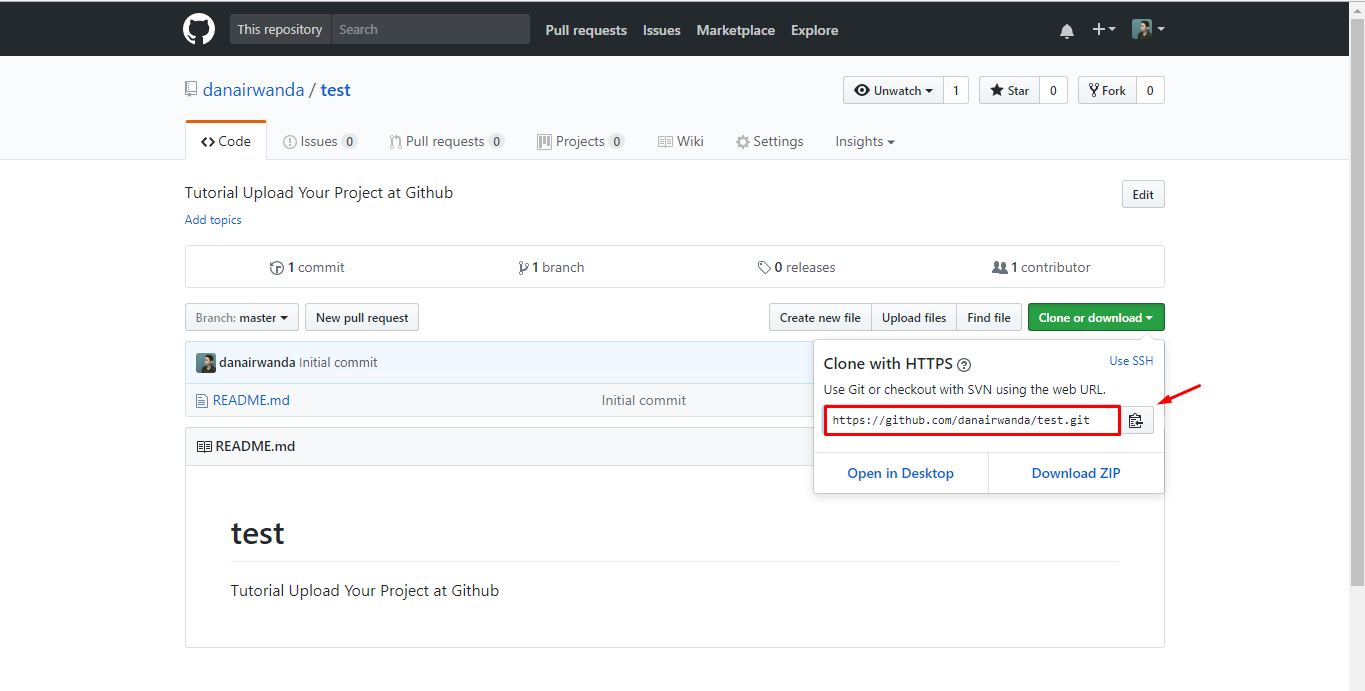The image size is (1365, 691).
Task: Switch to the Wiki tab
Action: coord(681,141)
